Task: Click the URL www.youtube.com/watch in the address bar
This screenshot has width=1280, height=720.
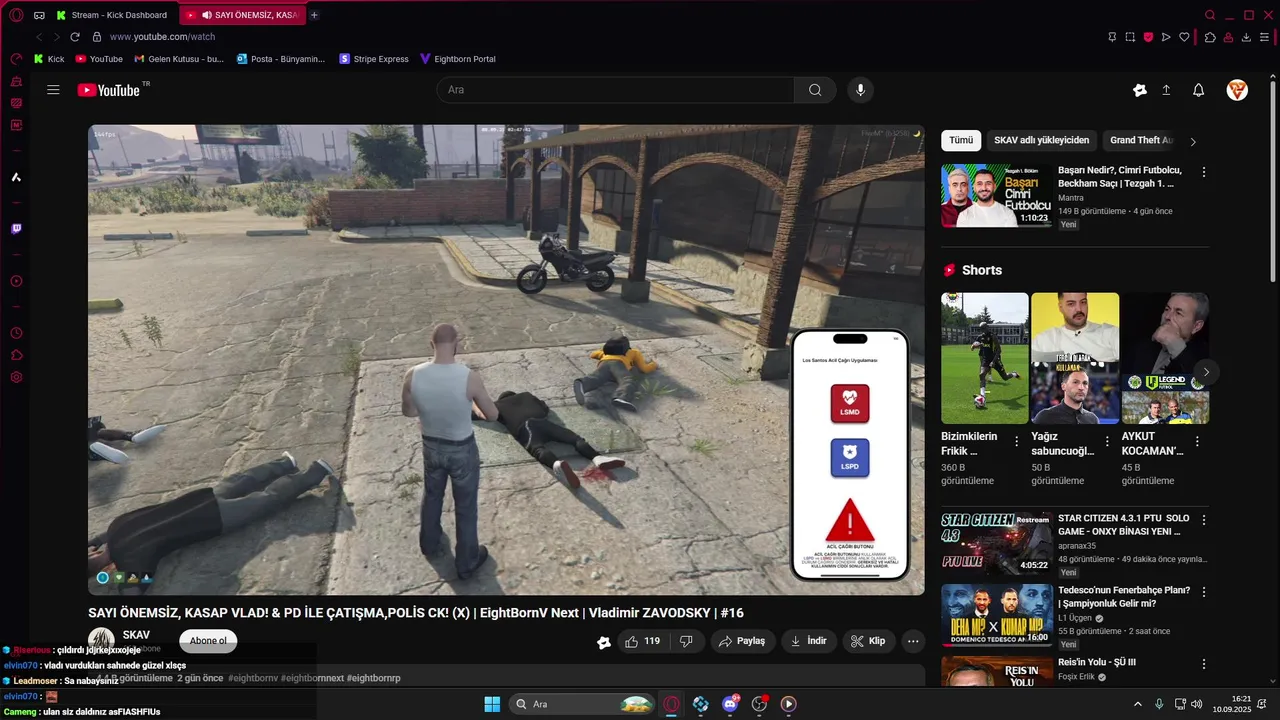Action: tap(162, 37)
